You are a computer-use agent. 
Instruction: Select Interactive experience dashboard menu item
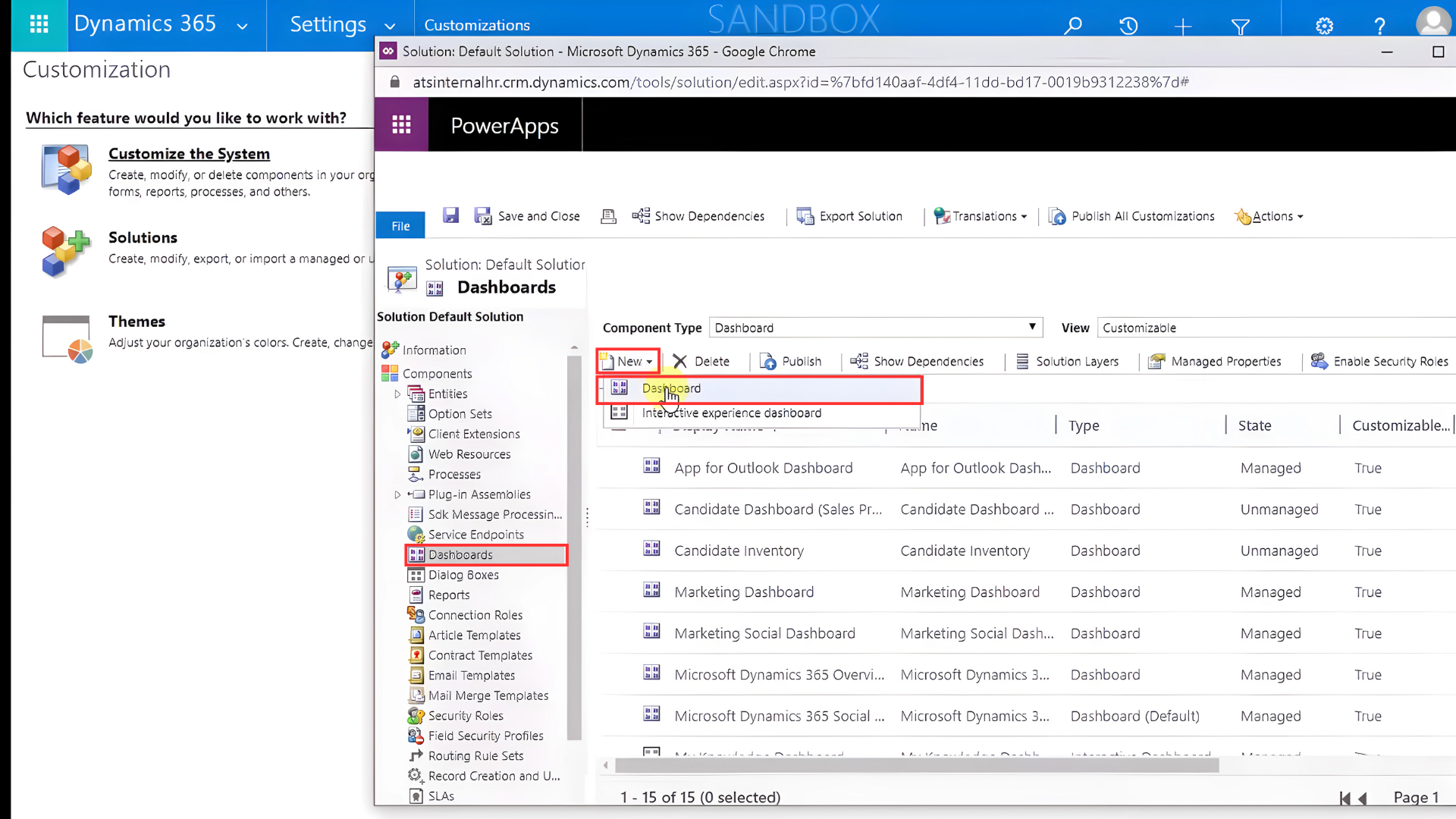coord(761,413)
